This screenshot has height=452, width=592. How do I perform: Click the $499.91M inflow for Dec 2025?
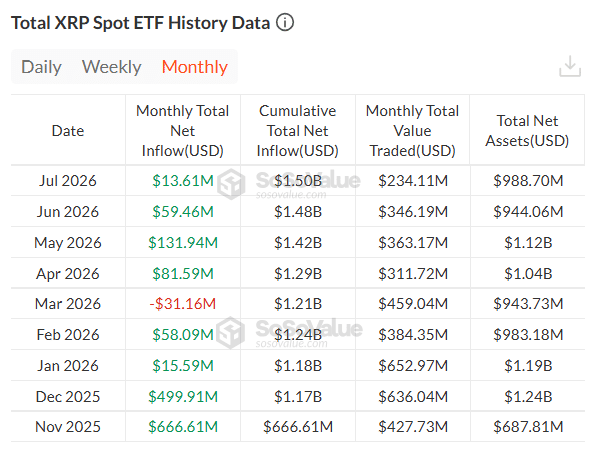(183, 396)
